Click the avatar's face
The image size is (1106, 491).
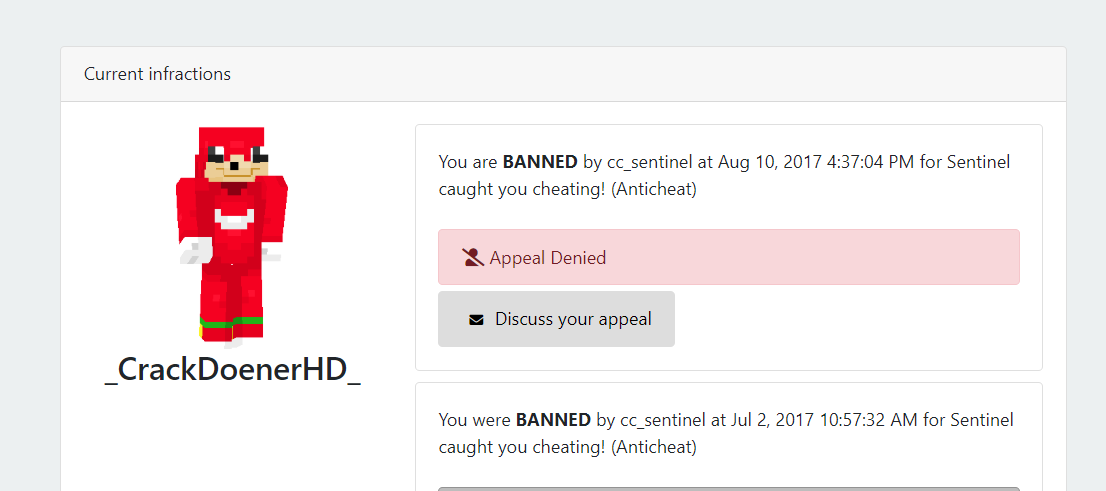click(x=236, y=164)
